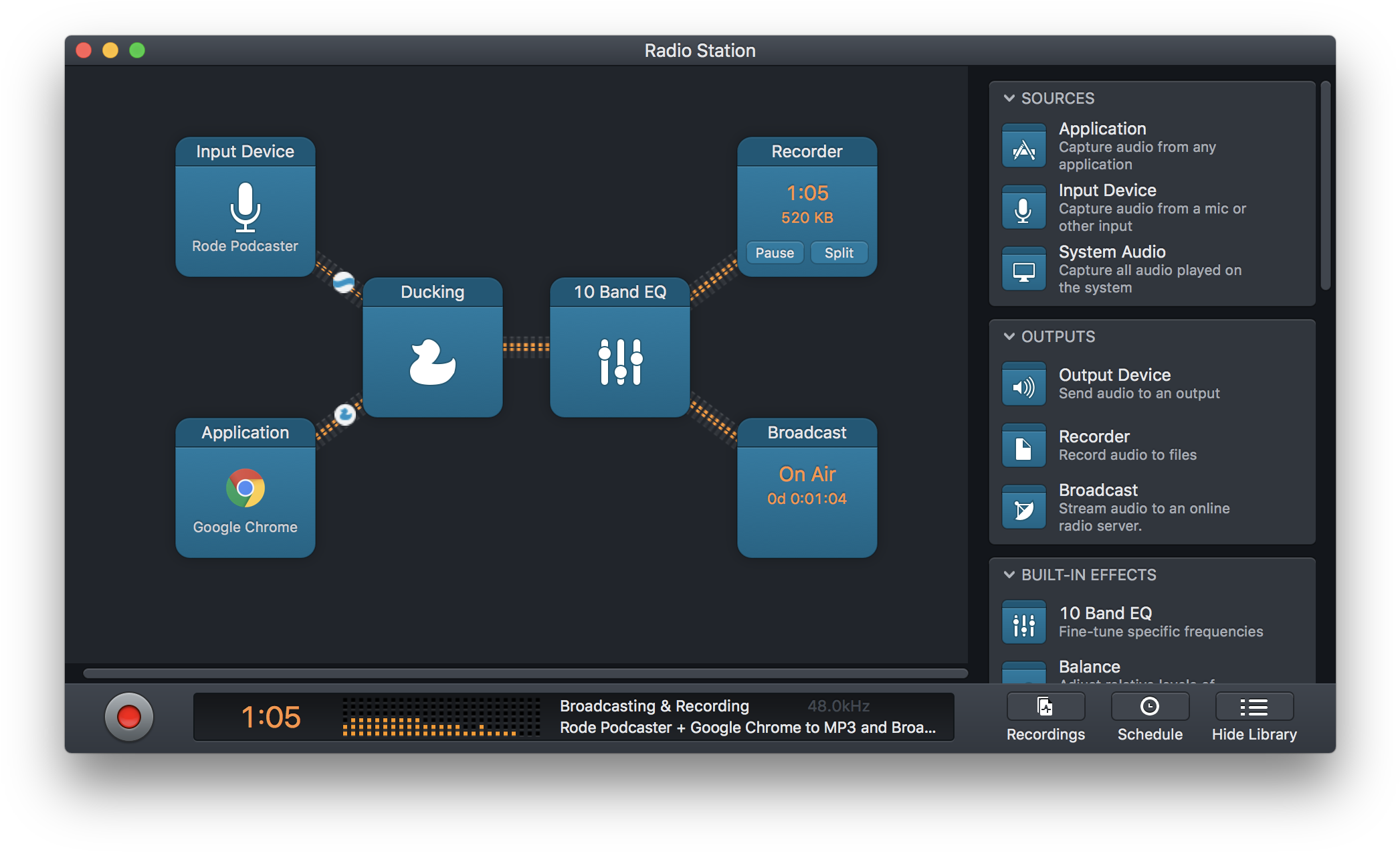Screen dimensions: 1400x852
Task: Toggle the Application connection badge
Action: tap(345, 416)
